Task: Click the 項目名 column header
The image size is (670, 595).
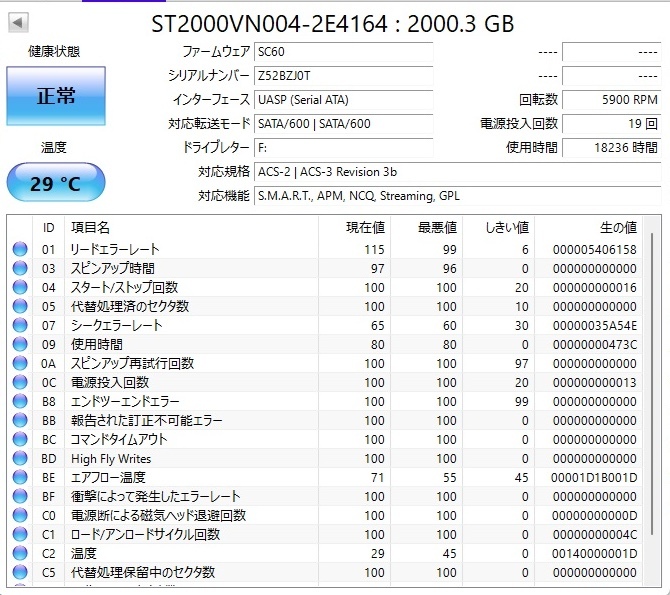Action: (191, 227)
